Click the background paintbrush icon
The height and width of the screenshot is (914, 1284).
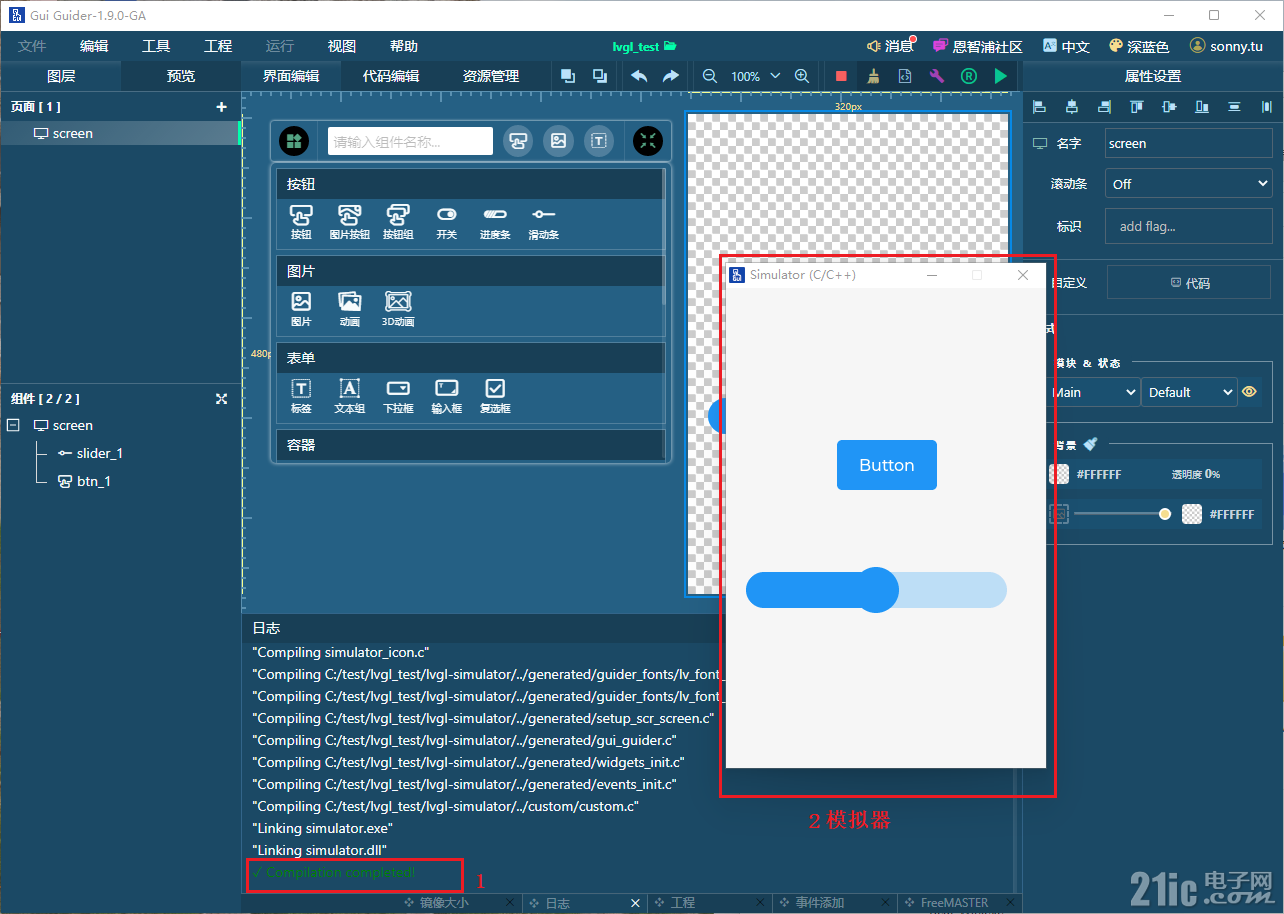point(1090,443)
